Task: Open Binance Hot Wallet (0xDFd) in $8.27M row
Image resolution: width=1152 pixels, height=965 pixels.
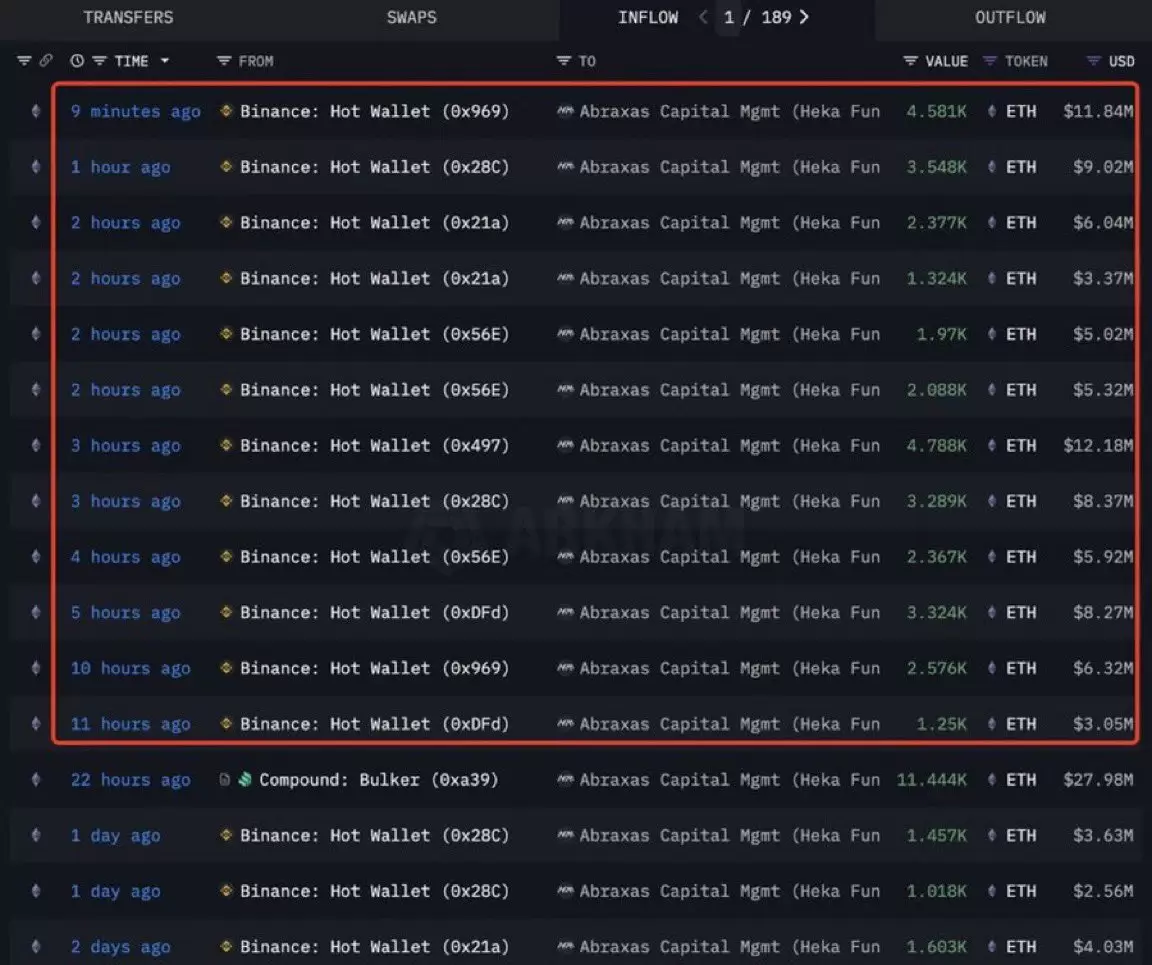Action: click(x=375, y=612)
